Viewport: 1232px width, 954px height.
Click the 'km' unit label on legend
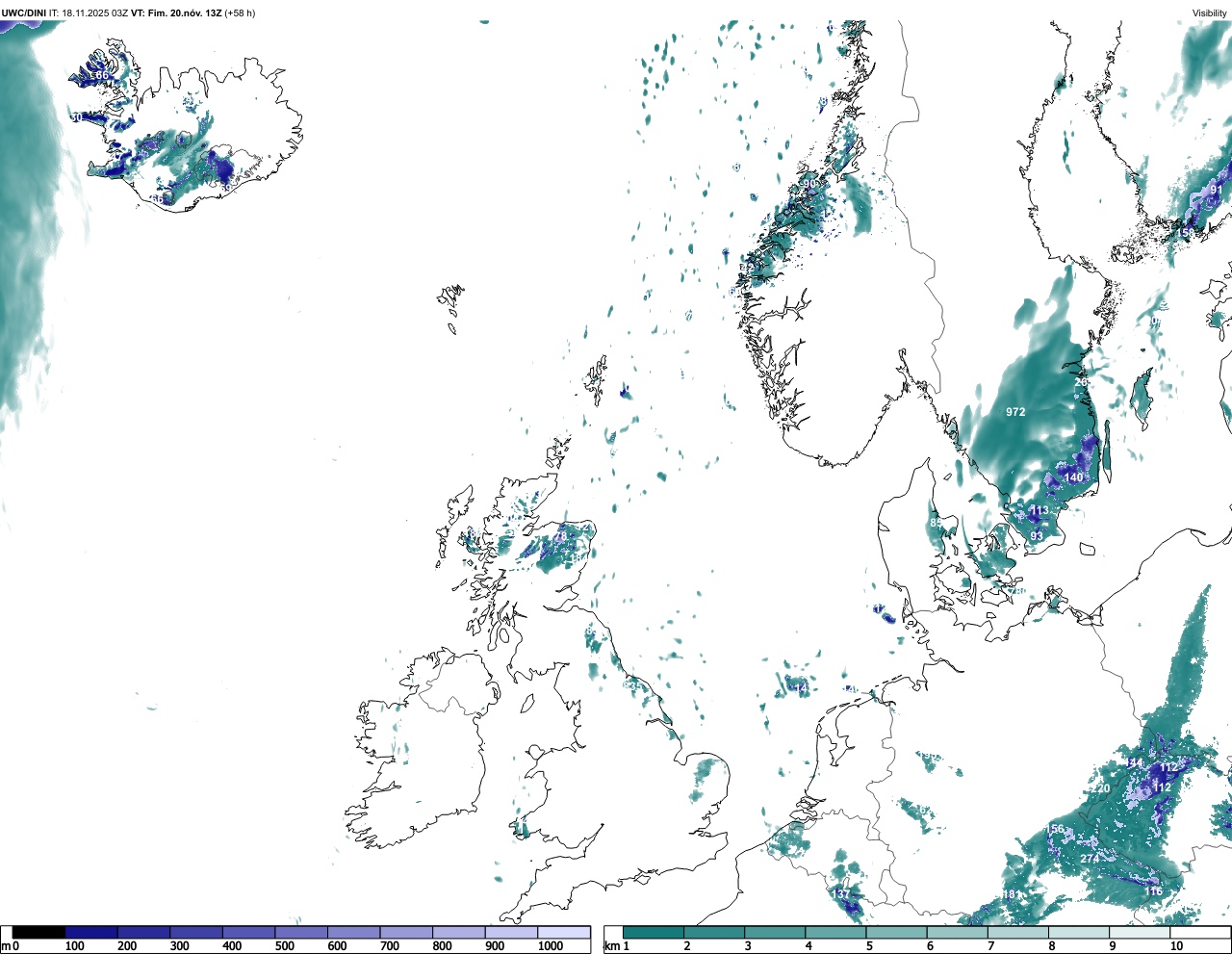click(611, 946)
